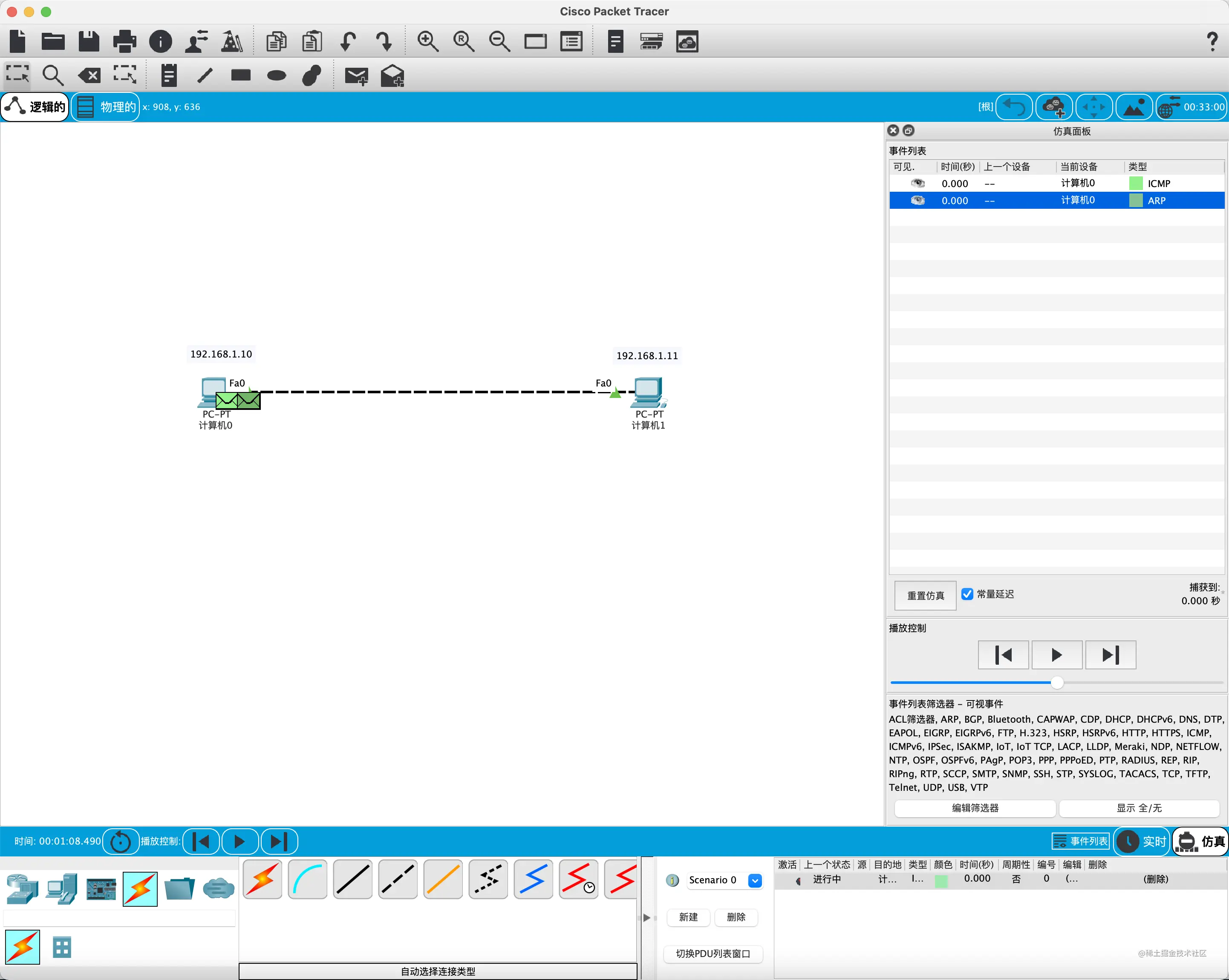Viewport: 1229px width, 980px height.
Task: Redo the last action
Action: pyautogui.click(x=384, y=41)
